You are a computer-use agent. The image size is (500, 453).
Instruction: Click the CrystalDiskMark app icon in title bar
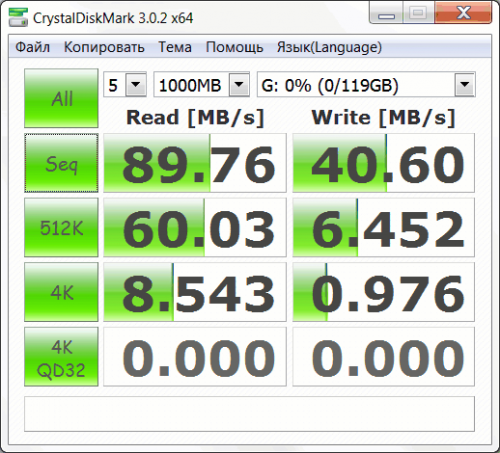pyautogui.click(x=18, y=17)
